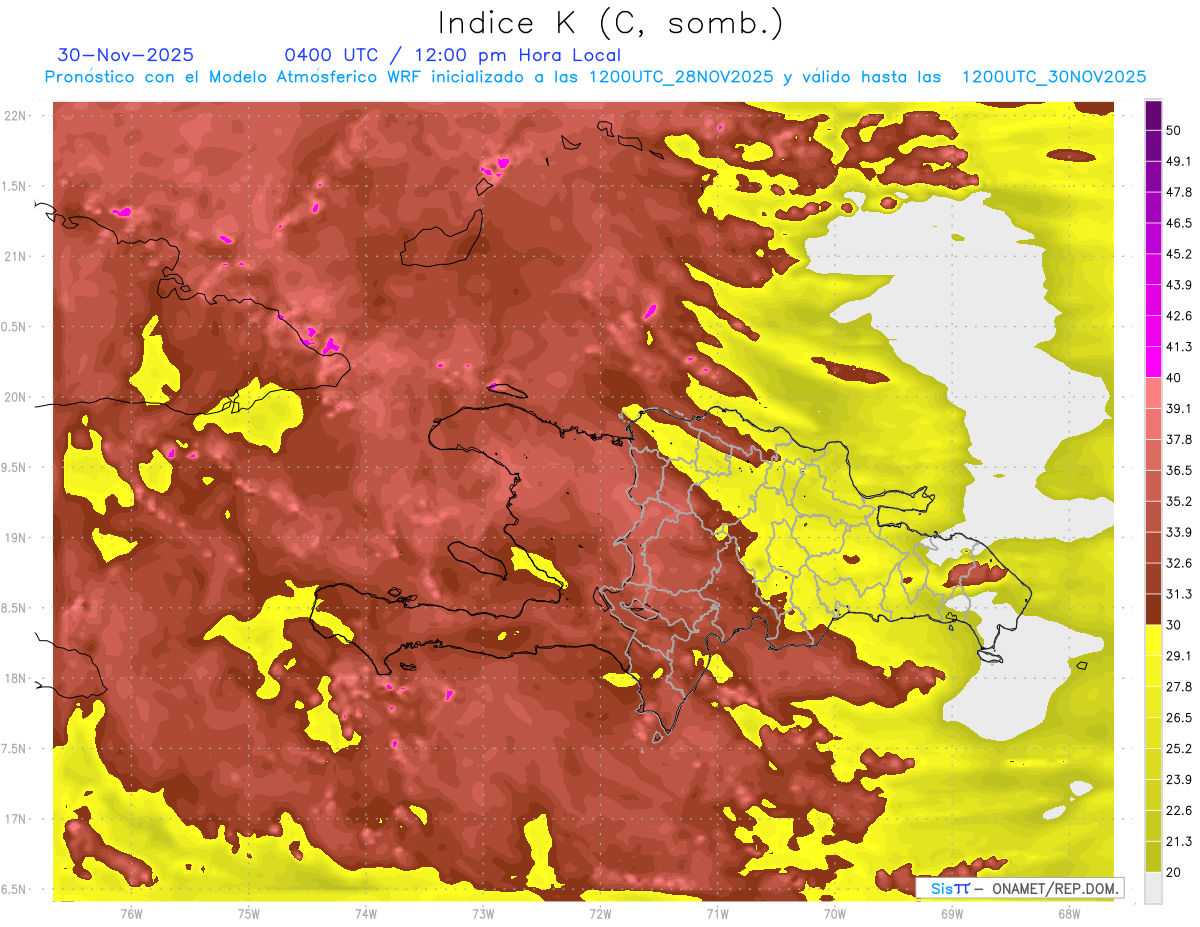Click the "20" color scale label
1200x927 pixels.
pyautogui.click(x=1174, y=872)
